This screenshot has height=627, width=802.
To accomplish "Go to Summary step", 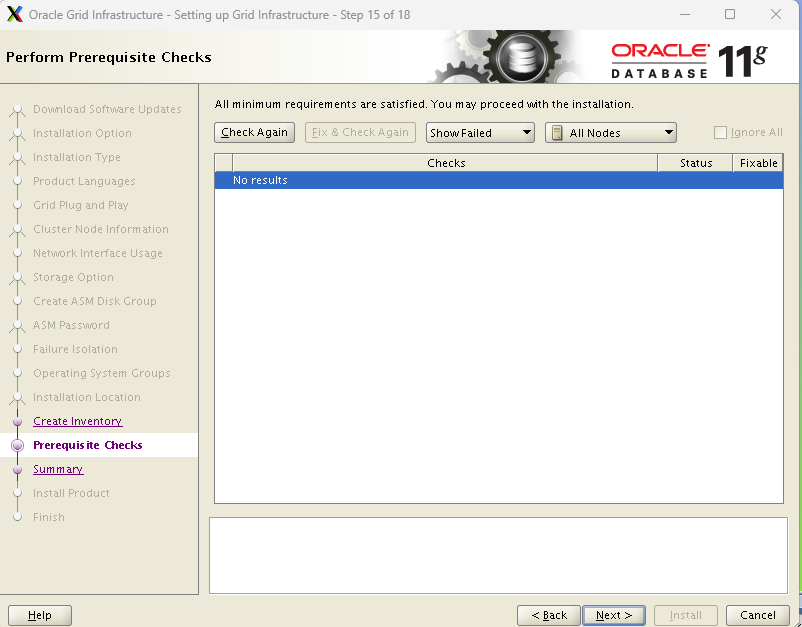I will [x=58, y=469].
